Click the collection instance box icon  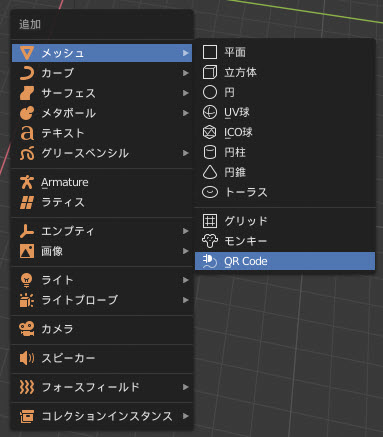(27, 416)
